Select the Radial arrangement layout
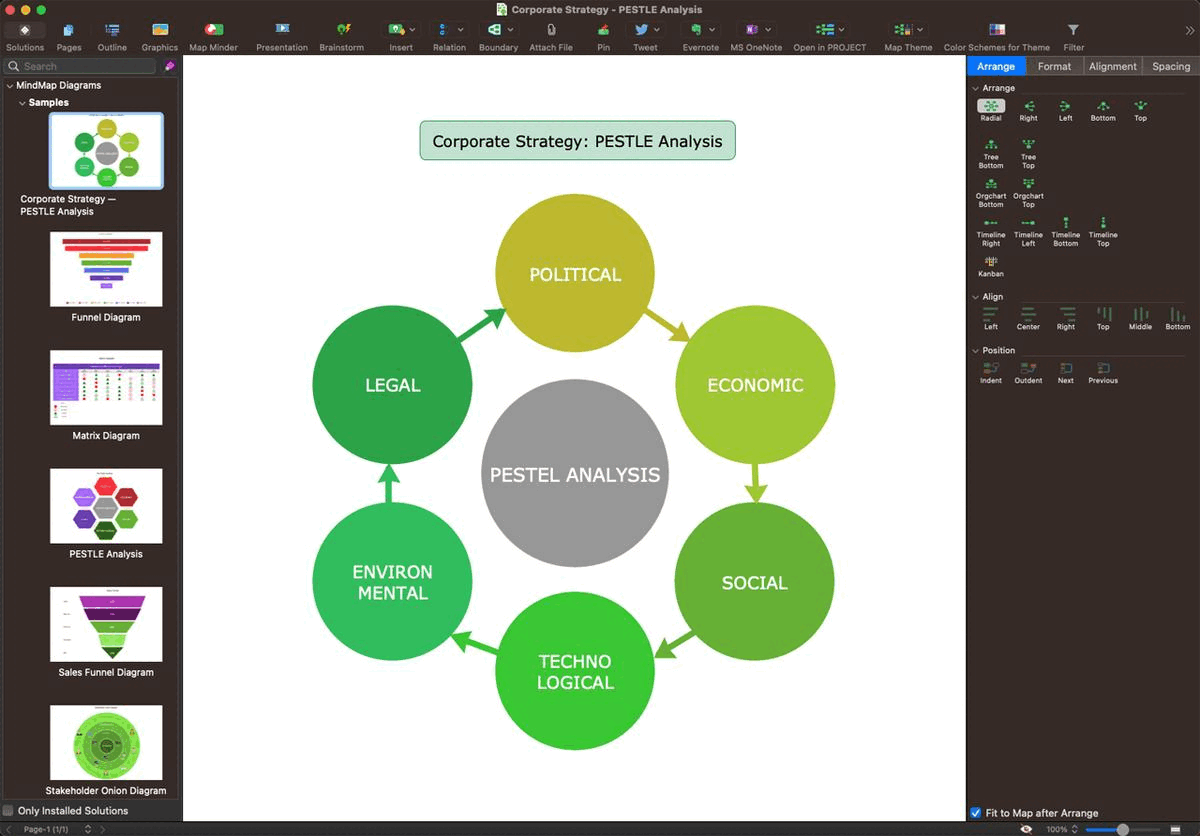Image resolution: width=1200 pixels, height=836 pixels. (x=990, y=106)
